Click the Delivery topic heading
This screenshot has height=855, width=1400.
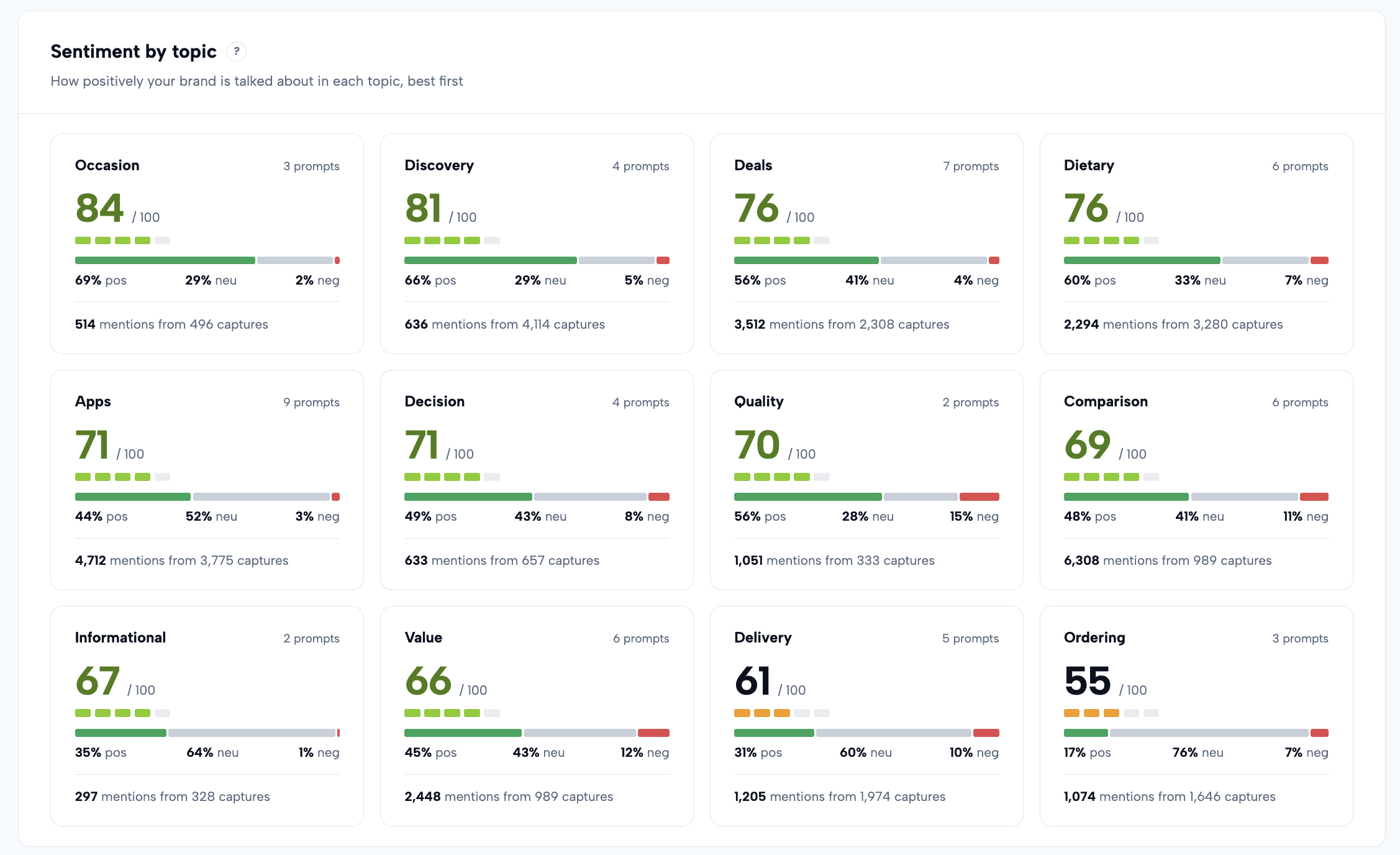click(763, 638)
